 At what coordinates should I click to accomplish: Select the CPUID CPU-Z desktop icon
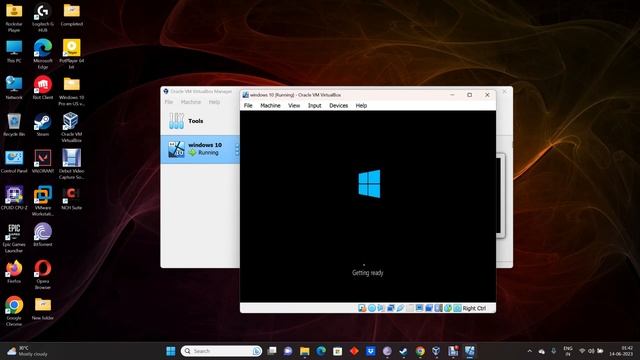coord(14,198)
